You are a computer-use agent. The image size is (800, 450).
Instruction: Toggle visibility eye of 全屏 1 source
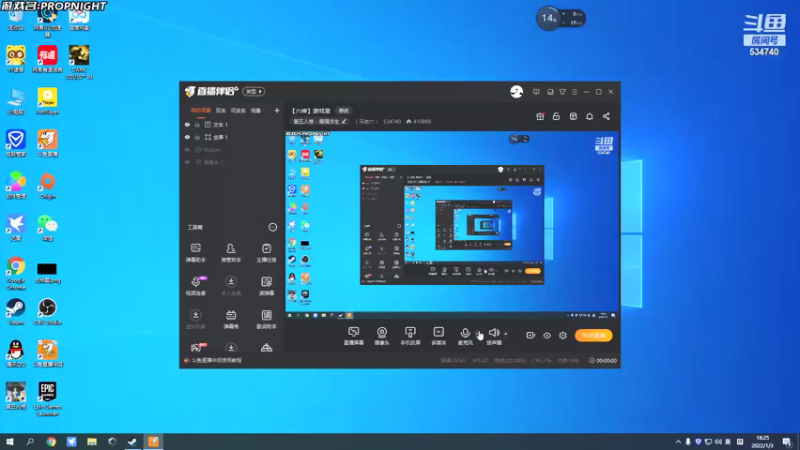[187, 137]
